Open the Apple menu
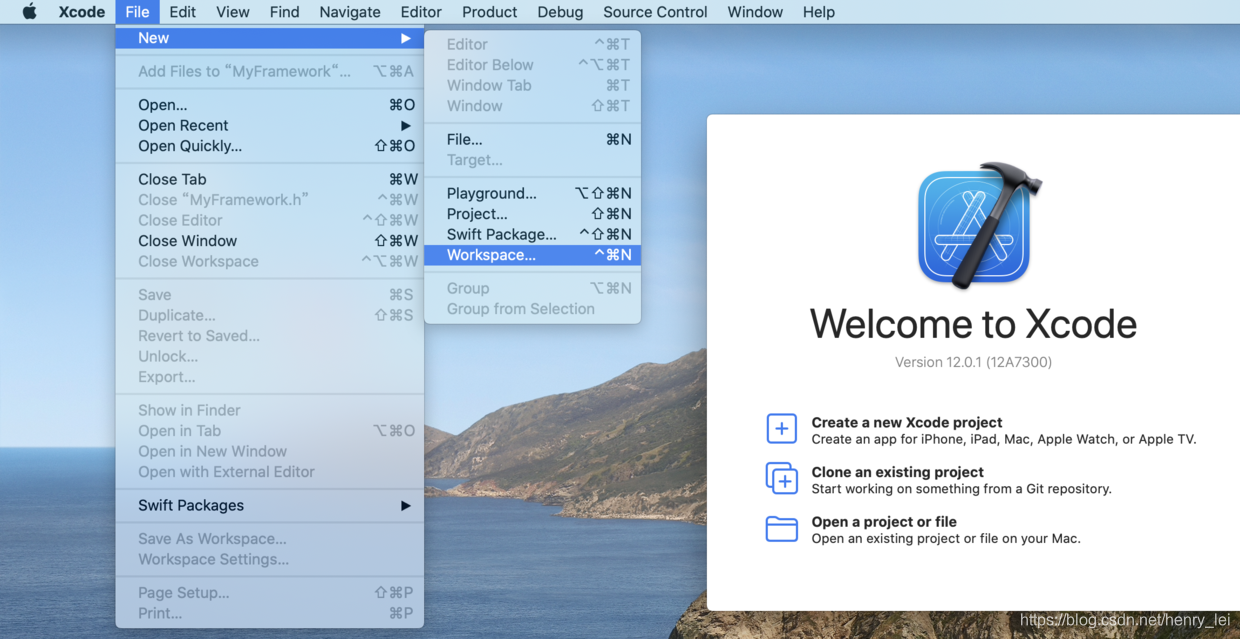 [x=29, y=12]
